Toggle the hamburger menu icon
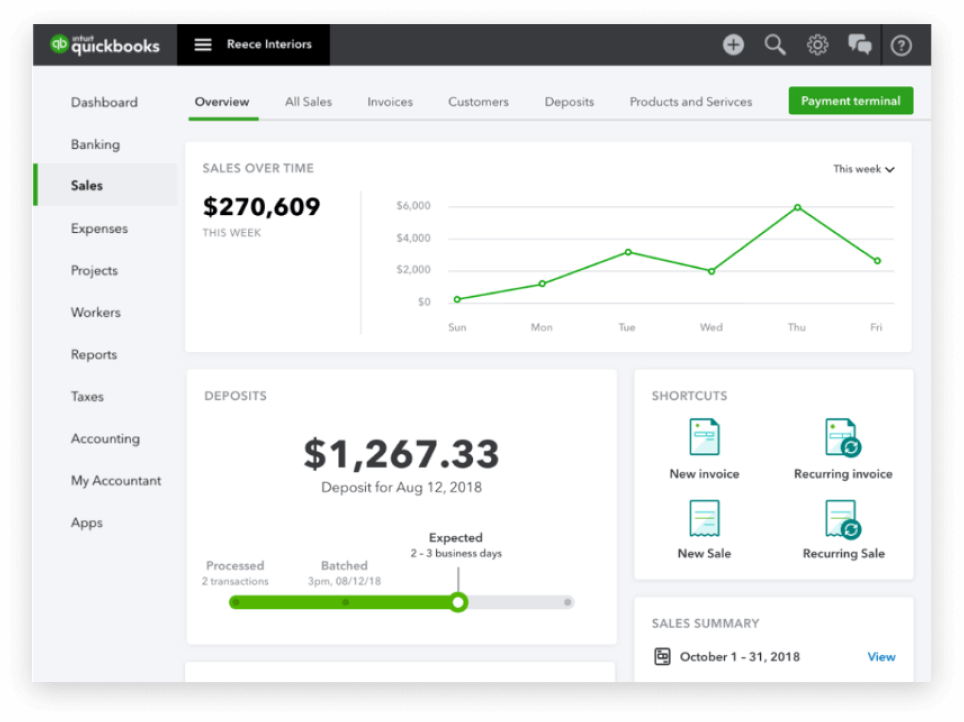This screenshot has width=964, height=722. [203, 44]
